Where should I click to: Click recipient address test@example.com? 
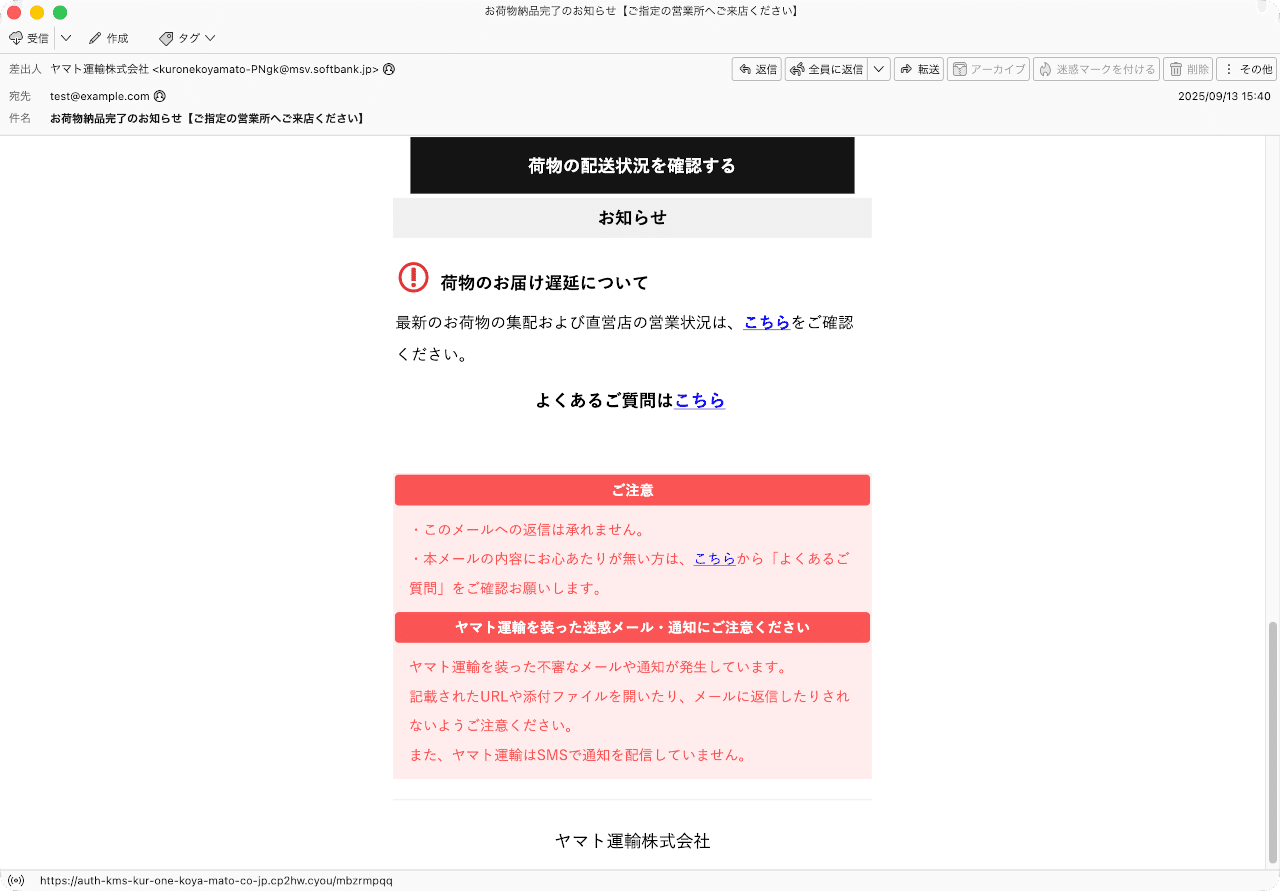100,96
